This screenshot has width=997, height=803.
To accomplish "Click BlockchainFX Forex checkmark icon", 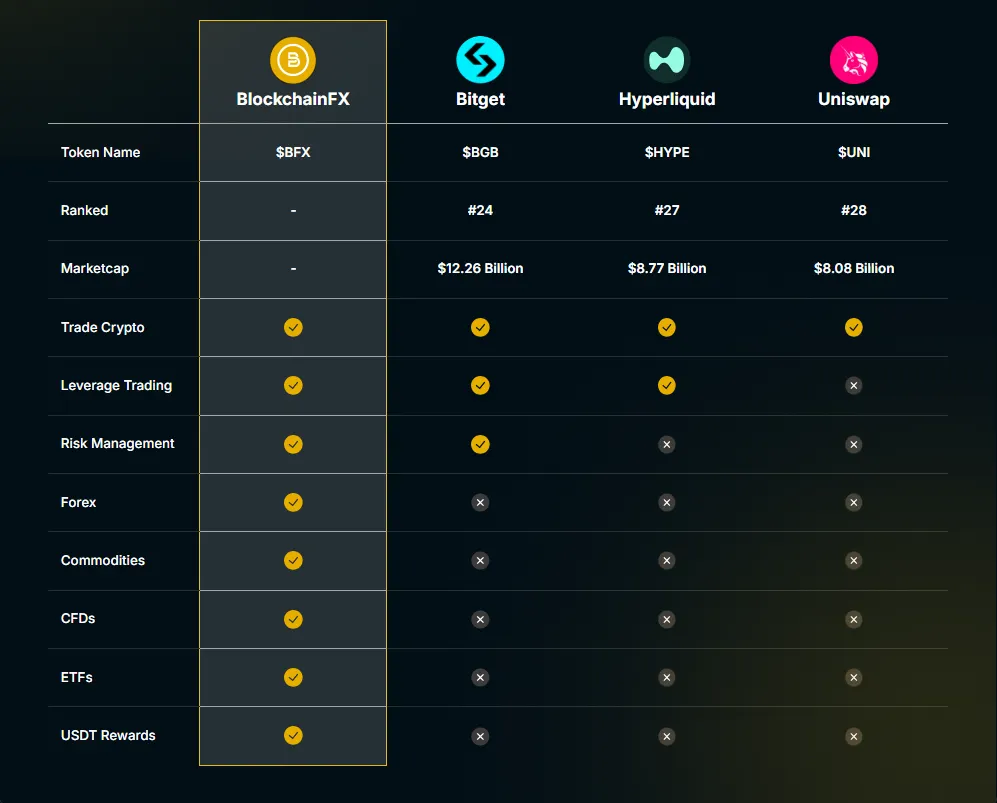I will (293, 502).
